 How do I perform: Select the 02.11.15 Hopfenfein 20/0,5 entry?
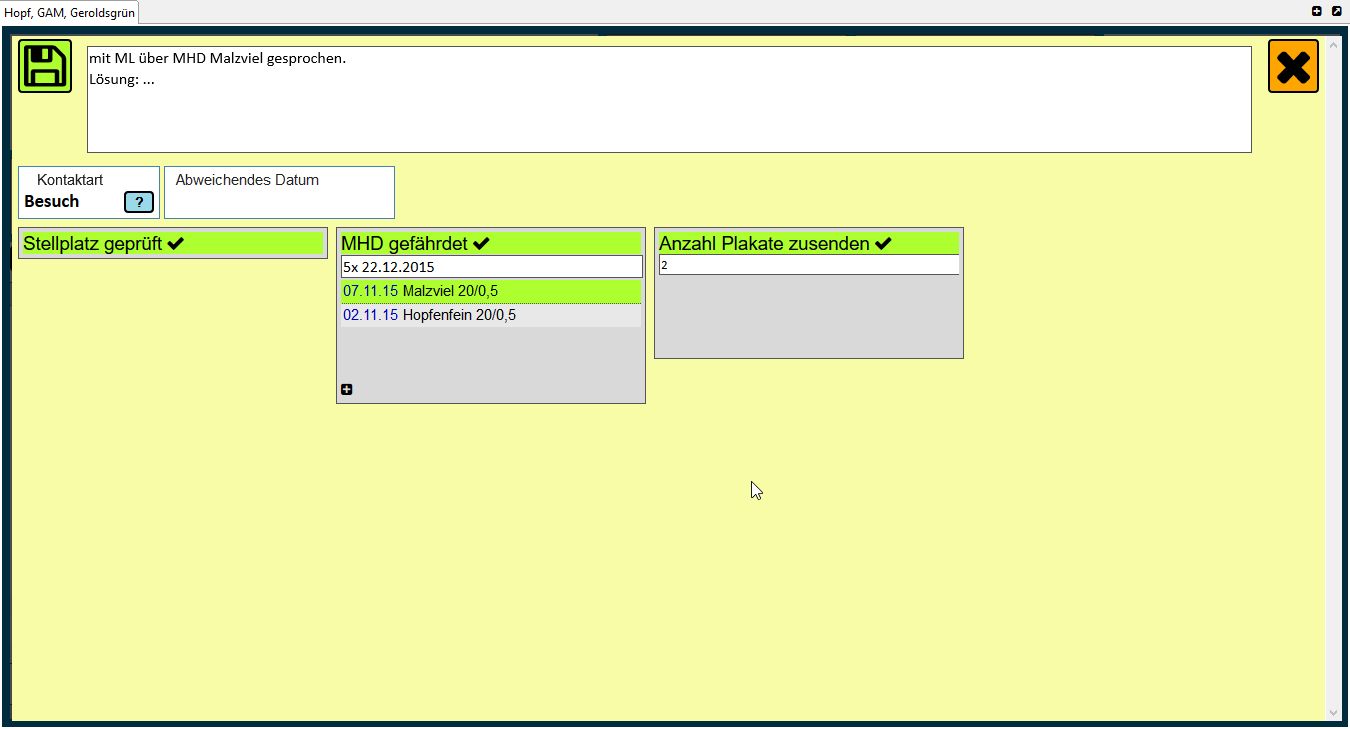pos(490,315)
